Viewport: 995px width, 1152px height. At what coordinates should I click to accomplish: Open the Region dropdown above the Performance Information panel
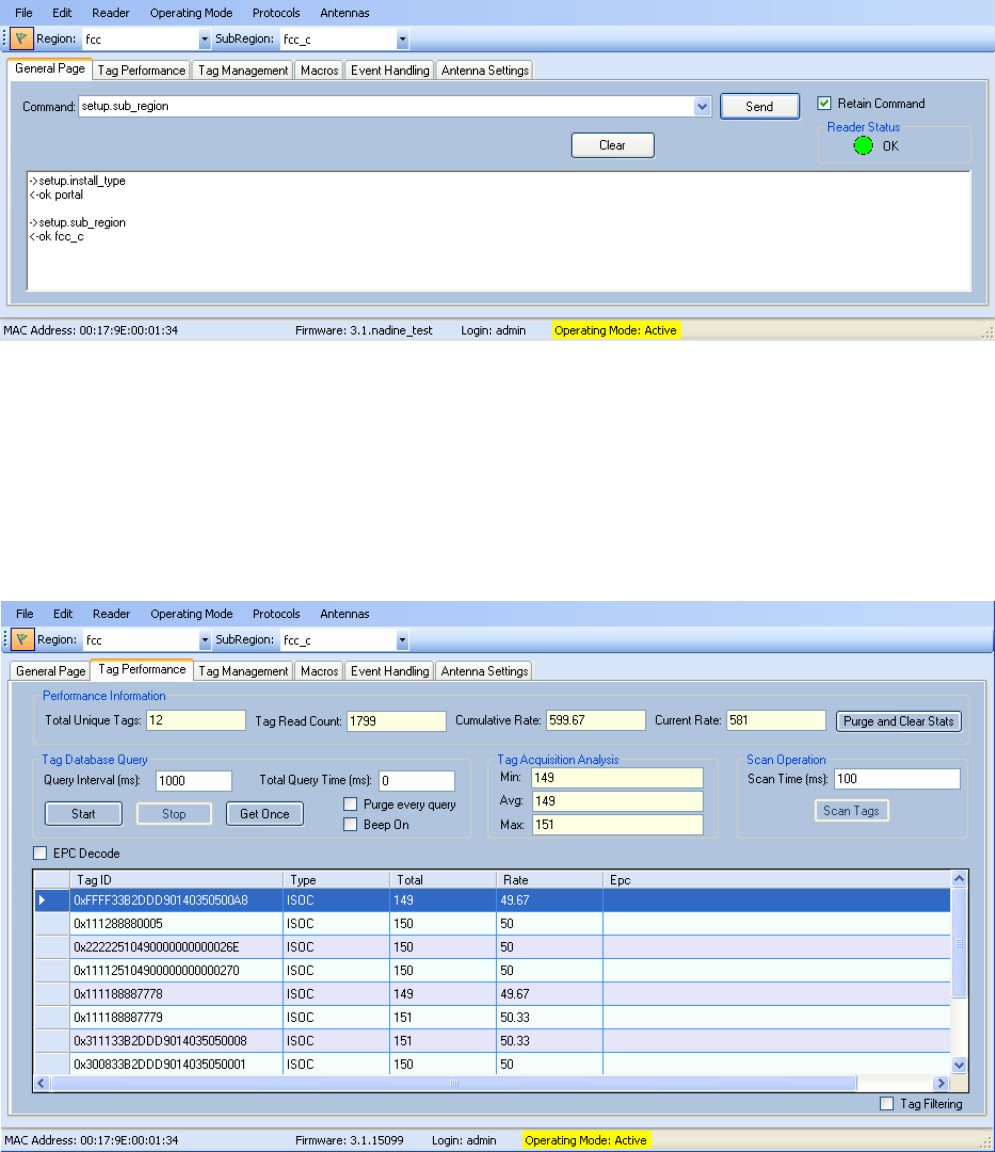(205, 640)
